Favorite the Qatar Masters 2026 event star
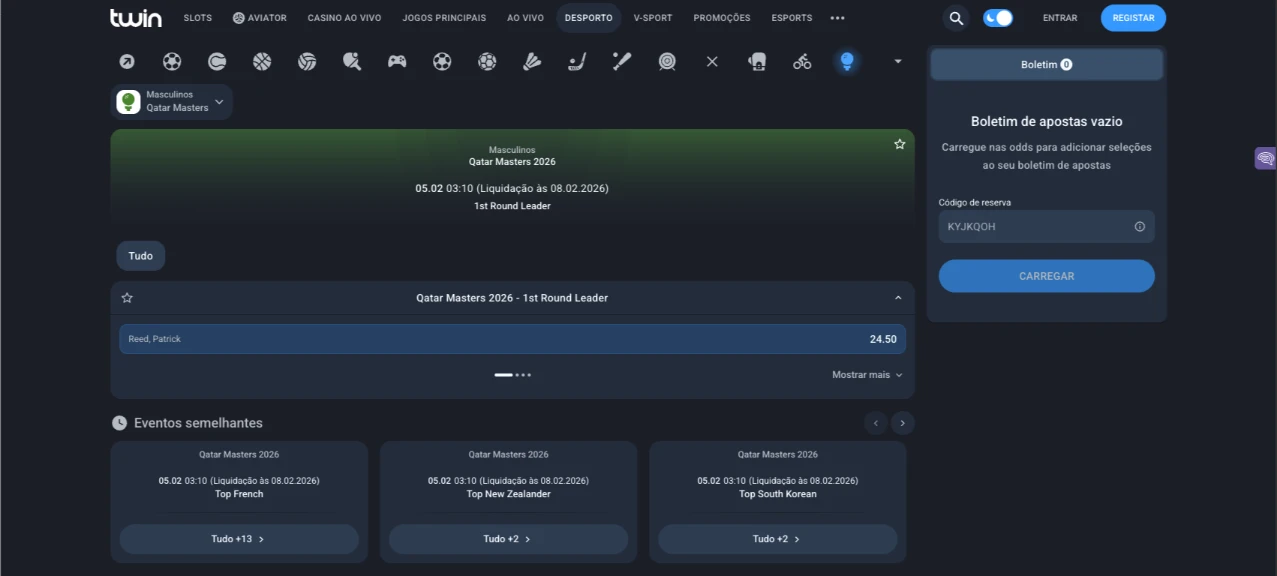1277x576 pixels. 899,144
